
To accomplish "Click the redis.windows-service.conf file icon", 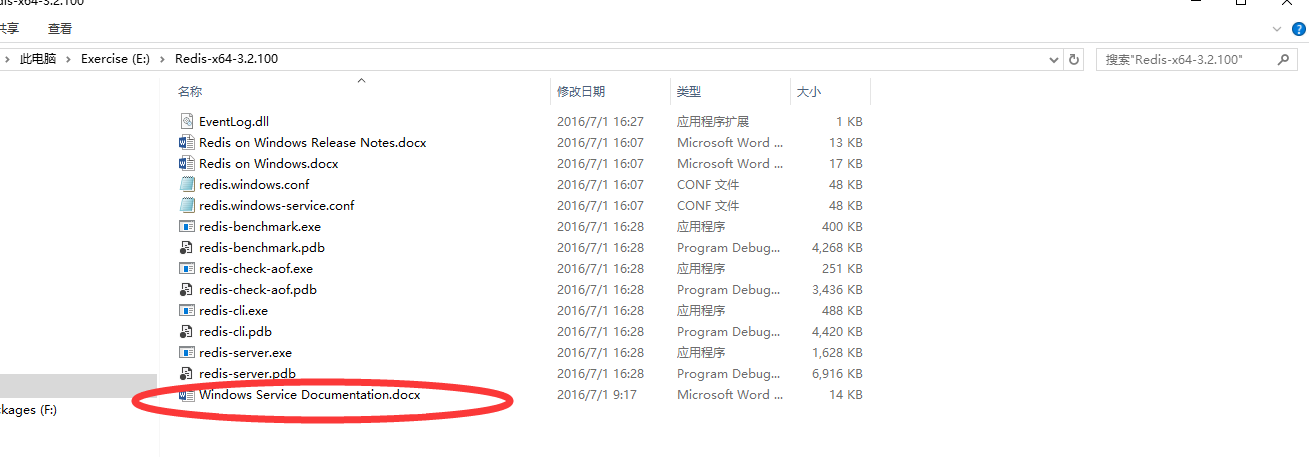I will coord(186,205).
